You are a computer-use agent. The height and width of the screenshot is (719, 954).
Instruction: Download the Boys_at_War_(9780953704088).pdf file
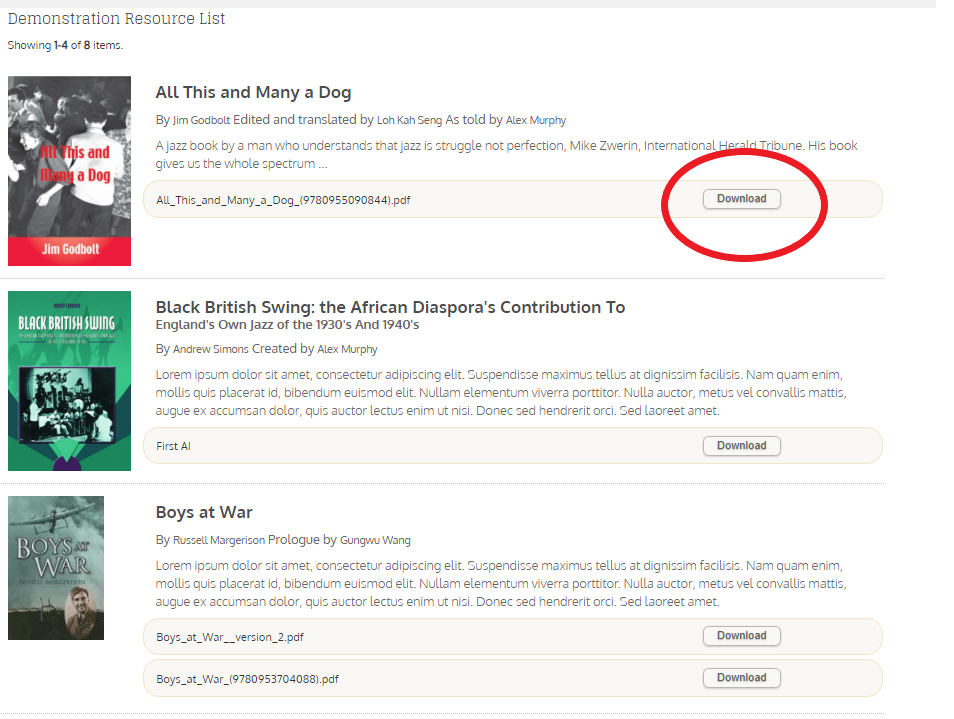pyautogui.click(x=741, y=678)
